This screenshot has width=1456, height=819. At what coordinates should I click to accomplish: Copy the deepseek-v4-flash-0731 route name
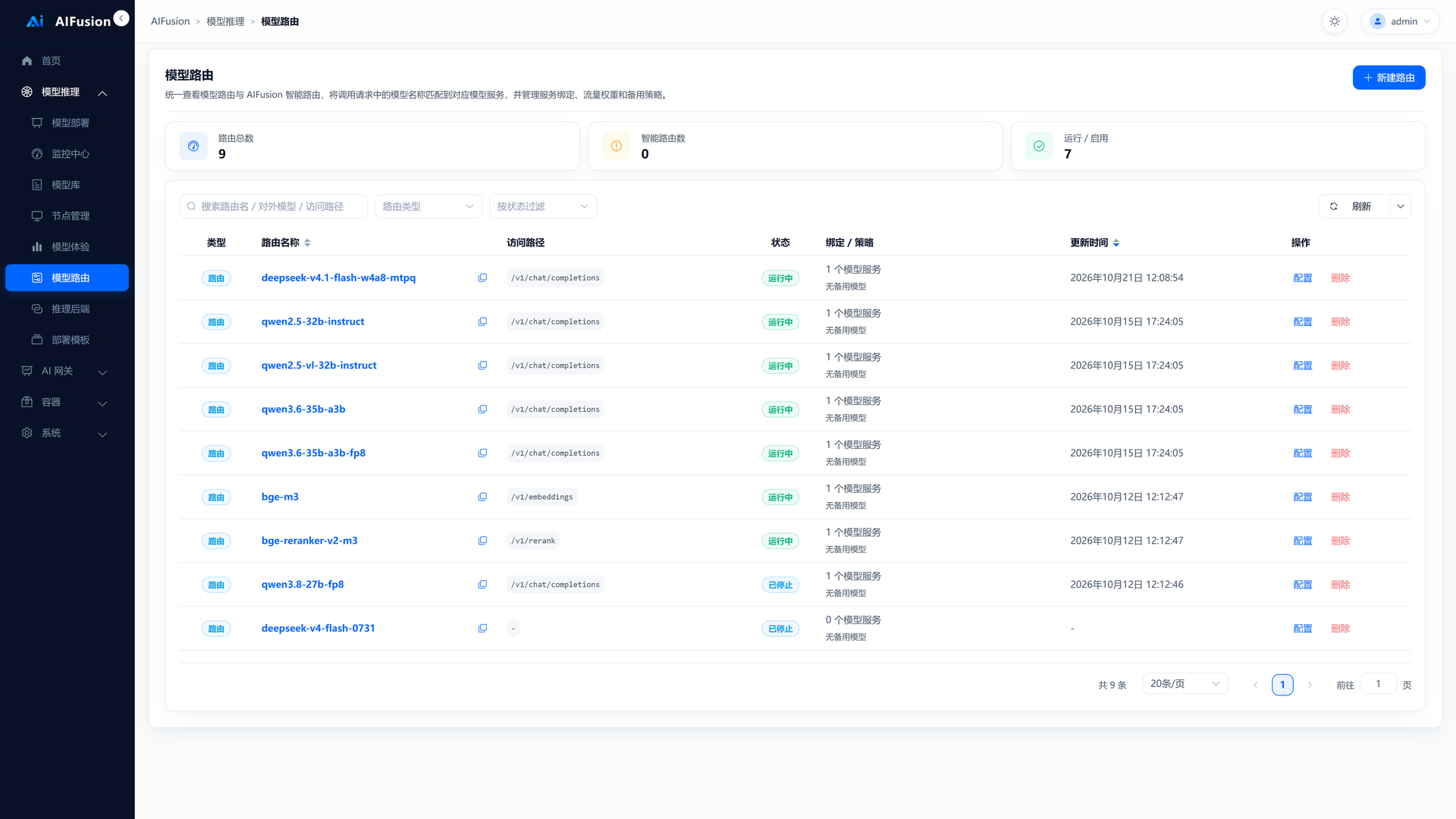(x=482, y=629)
